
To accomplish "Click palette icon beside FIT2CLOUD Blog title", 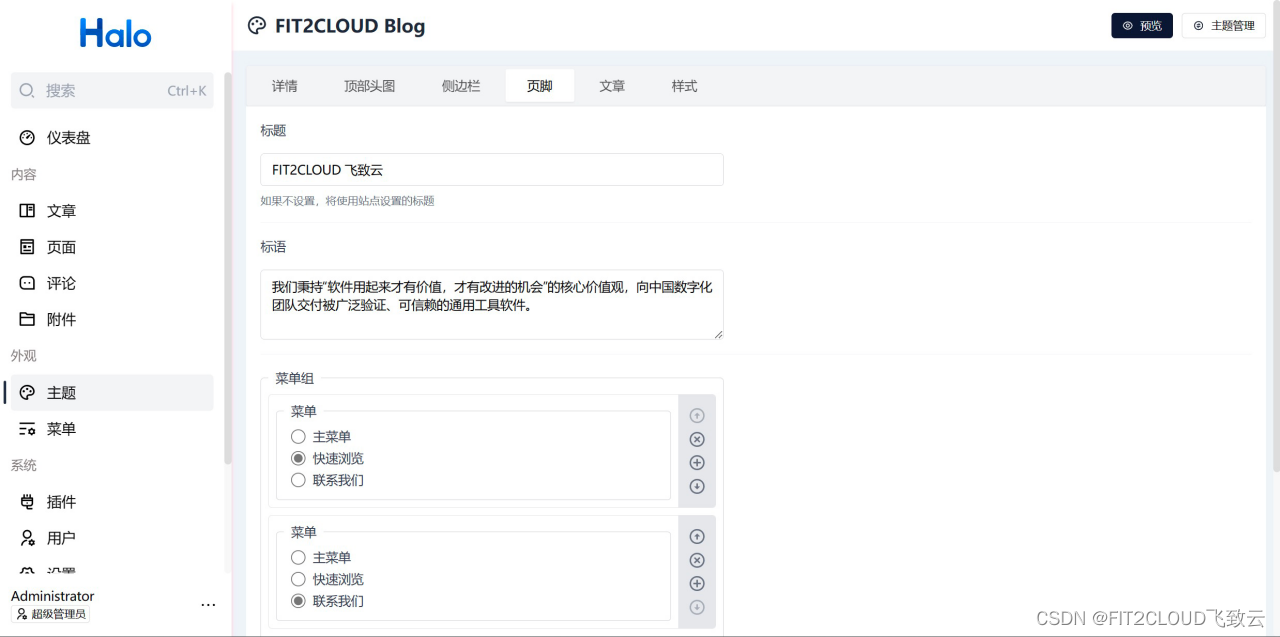I will tap(257, 26).
